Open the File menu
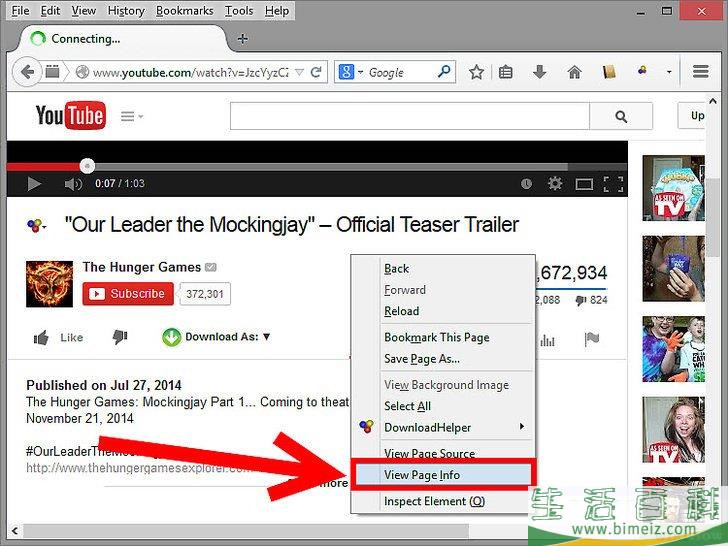This screenshot has height=546, width=728. [20, 11]
